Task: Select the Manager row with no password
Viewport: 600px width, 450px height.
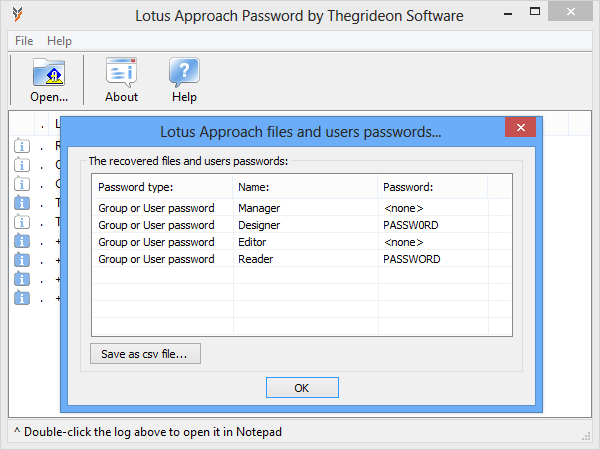Action: [302, 208]
